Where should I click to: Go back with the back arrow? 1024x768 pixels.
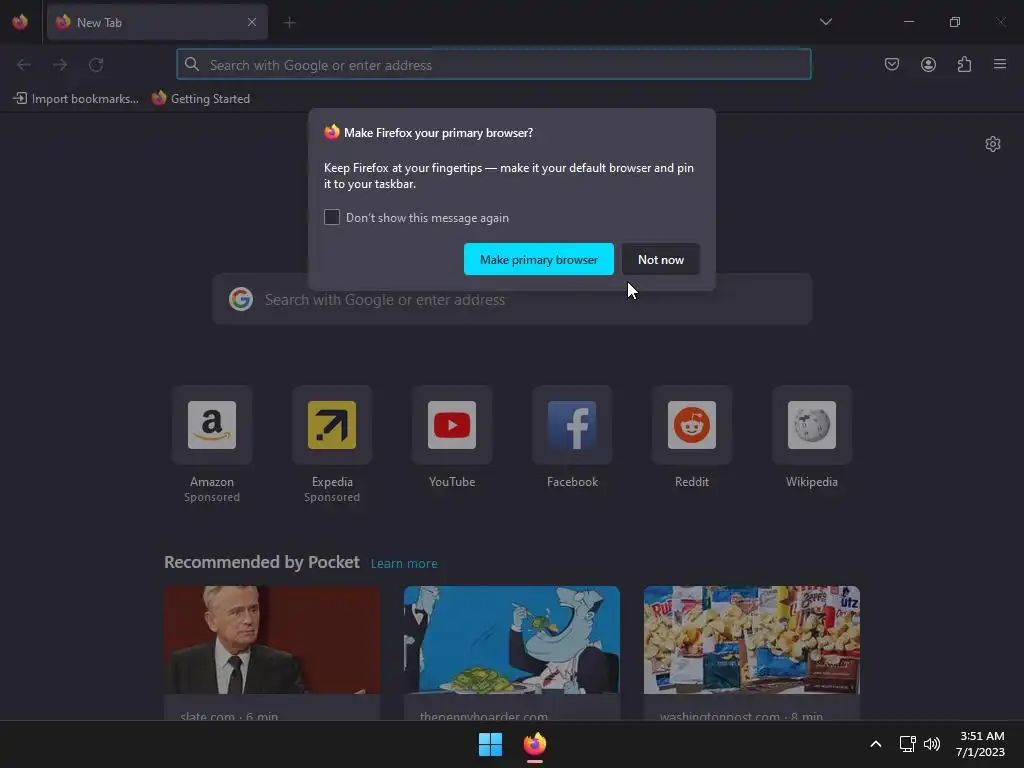coord(24,65)
